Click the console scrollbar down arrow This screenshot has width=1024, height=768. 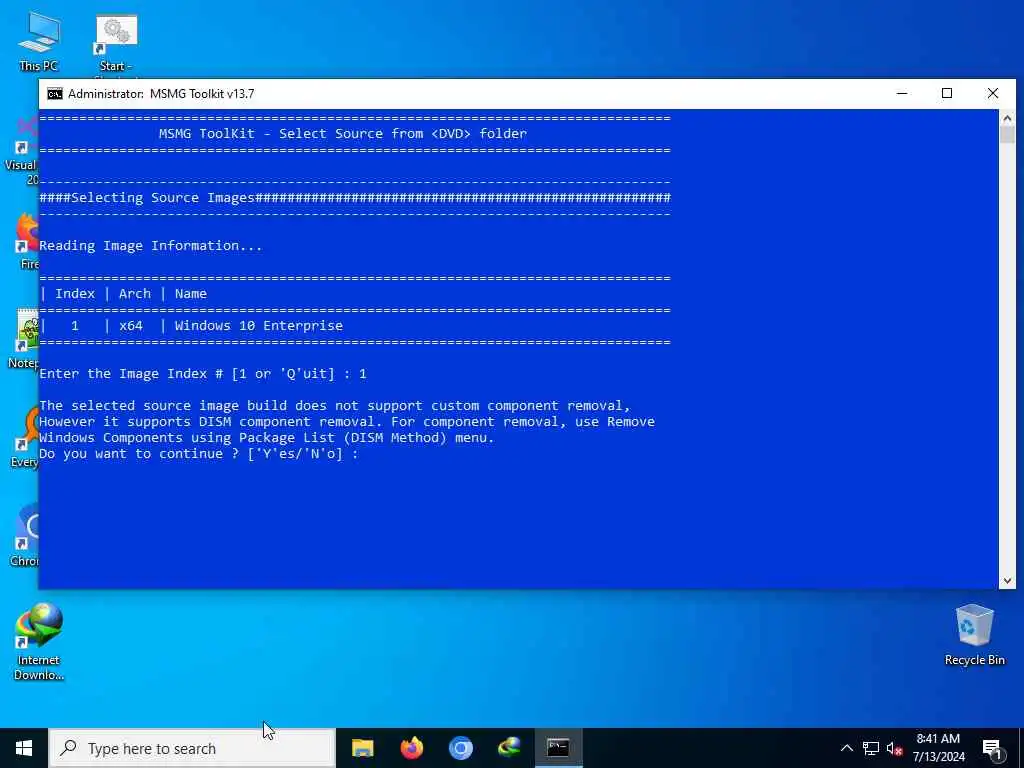[1007, 581]
